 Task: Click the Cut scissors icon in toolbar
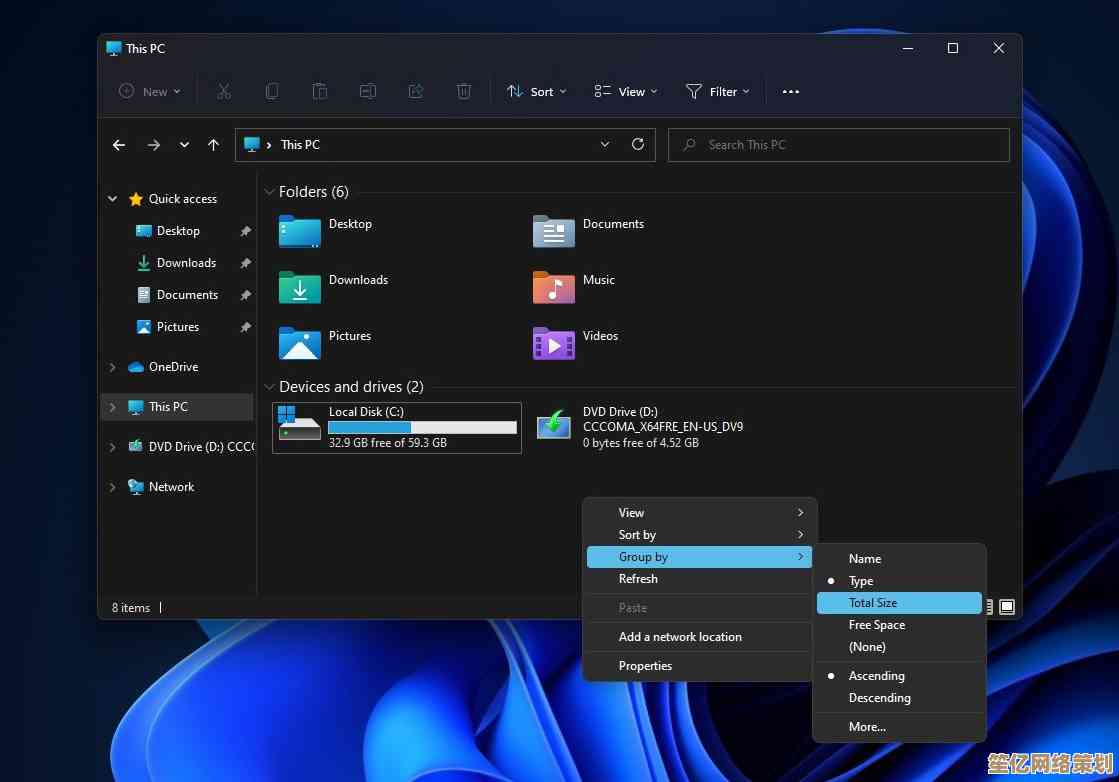pyautogui.click(x=224, y=91)
